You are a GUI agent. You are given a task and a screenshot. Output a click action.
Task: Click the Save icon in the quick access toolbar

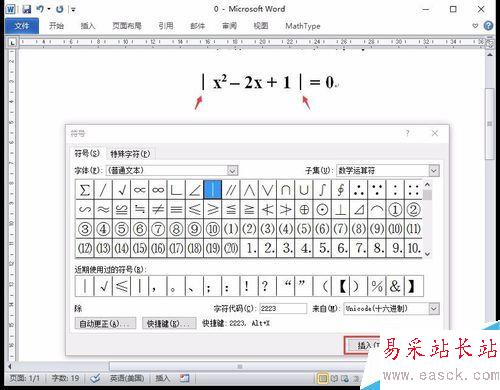coord(27,9)
